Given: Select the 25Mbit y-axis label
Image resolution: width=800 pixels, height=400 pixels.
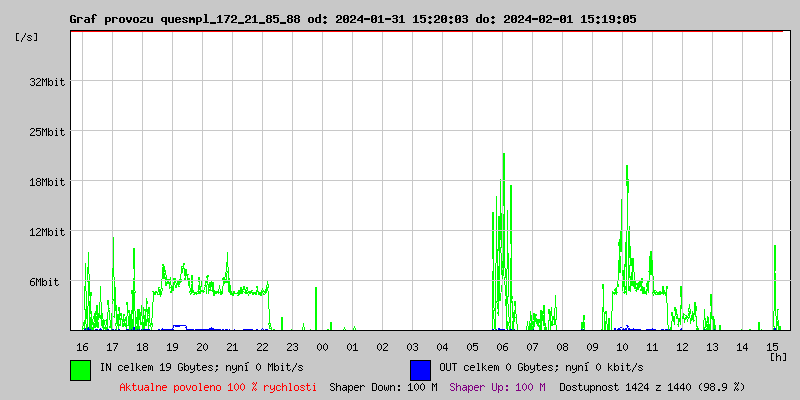Looking at the screenshot, I should pyautogui.click(x=46, y=132).
